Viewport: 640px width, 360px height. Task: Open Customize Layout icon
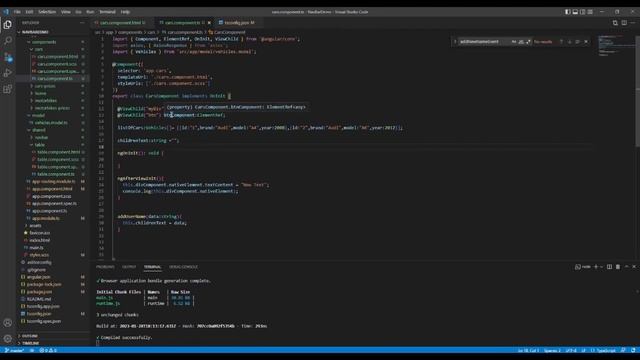click(x=590, y=12)
